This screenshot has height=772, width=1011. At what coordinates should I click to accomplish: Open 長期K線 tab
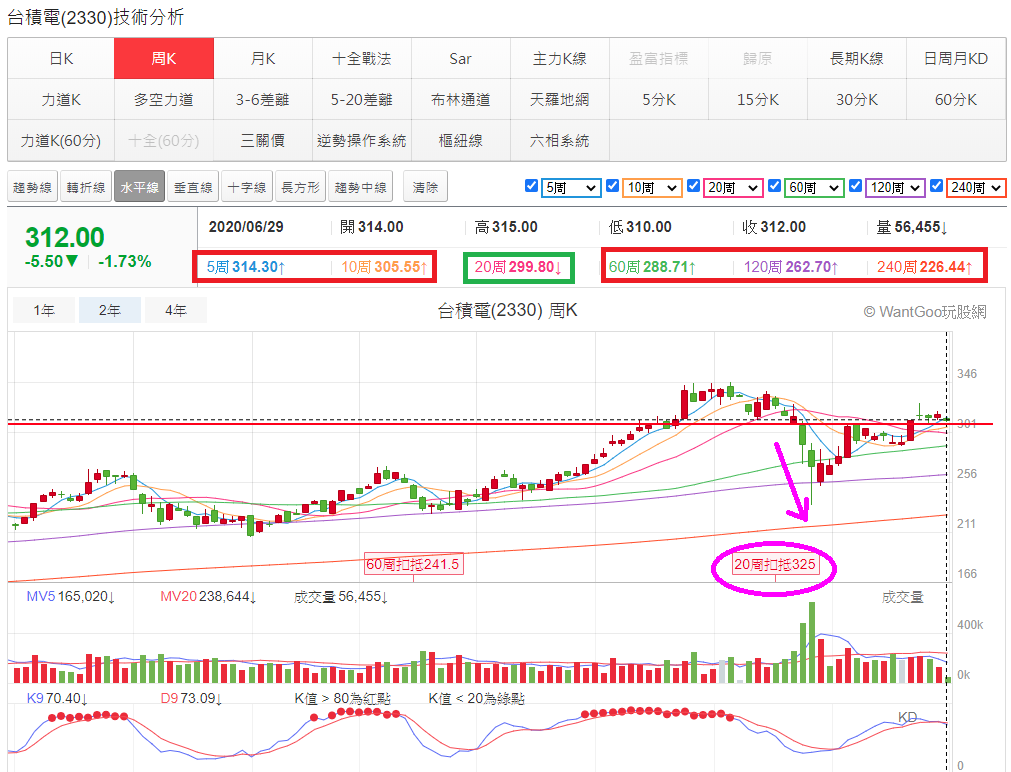856,59
